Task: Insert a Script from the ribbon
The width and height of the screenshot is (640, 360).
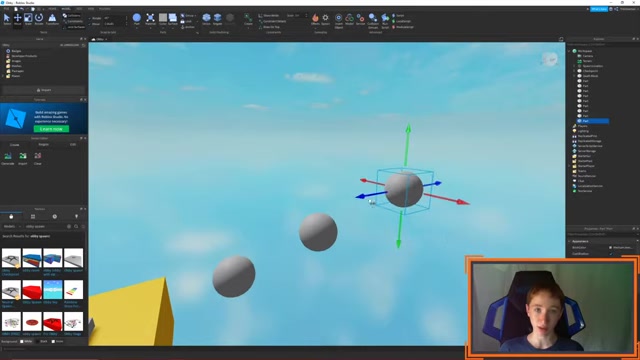Action: pos(398,16)
